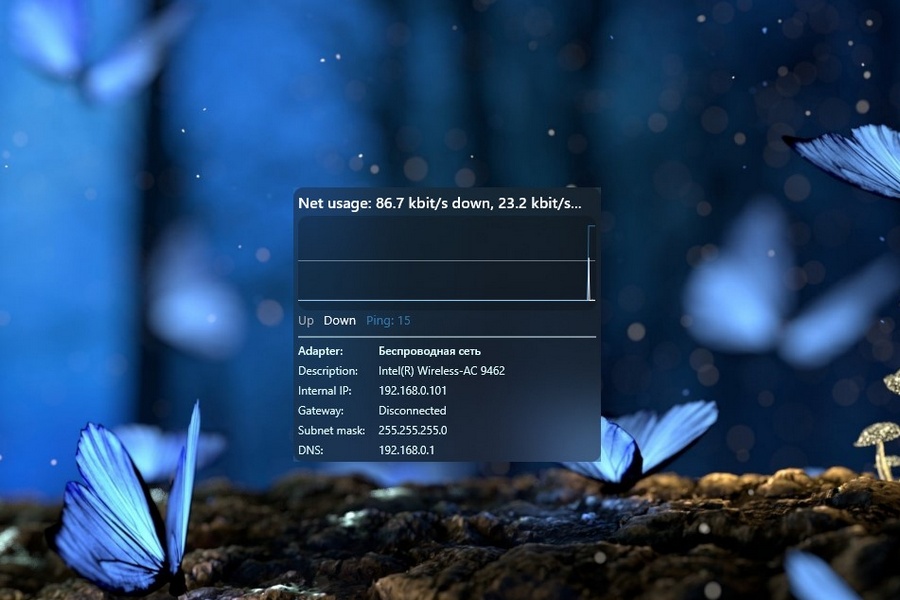This screenshot has height=600, width=900.
Task: Click the network traffic graph area
Action: (440, 242)
